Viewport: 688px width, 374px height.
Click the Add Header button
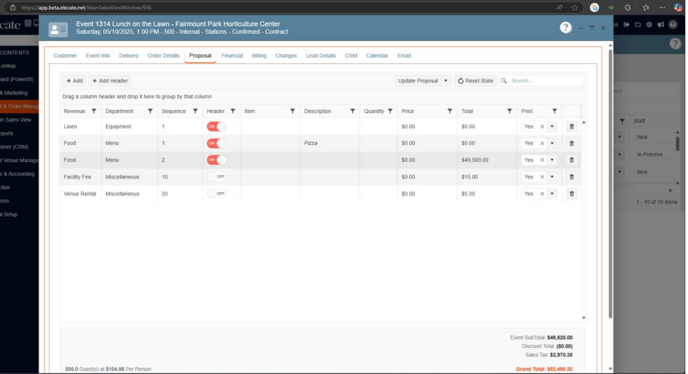[x=110, y=81]
